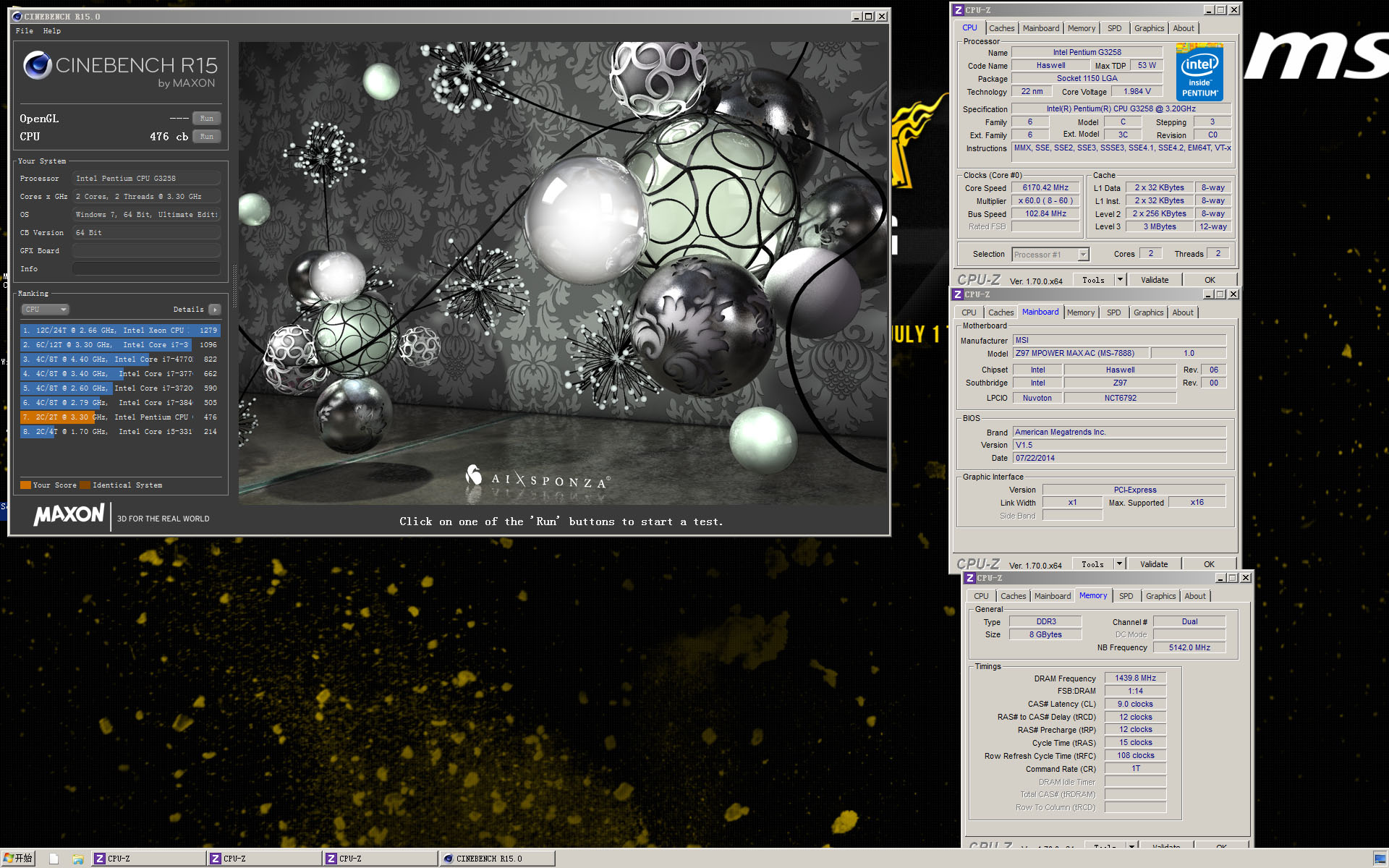Switch to CPU tab in Memory CPU-Z window

[981, 596]
